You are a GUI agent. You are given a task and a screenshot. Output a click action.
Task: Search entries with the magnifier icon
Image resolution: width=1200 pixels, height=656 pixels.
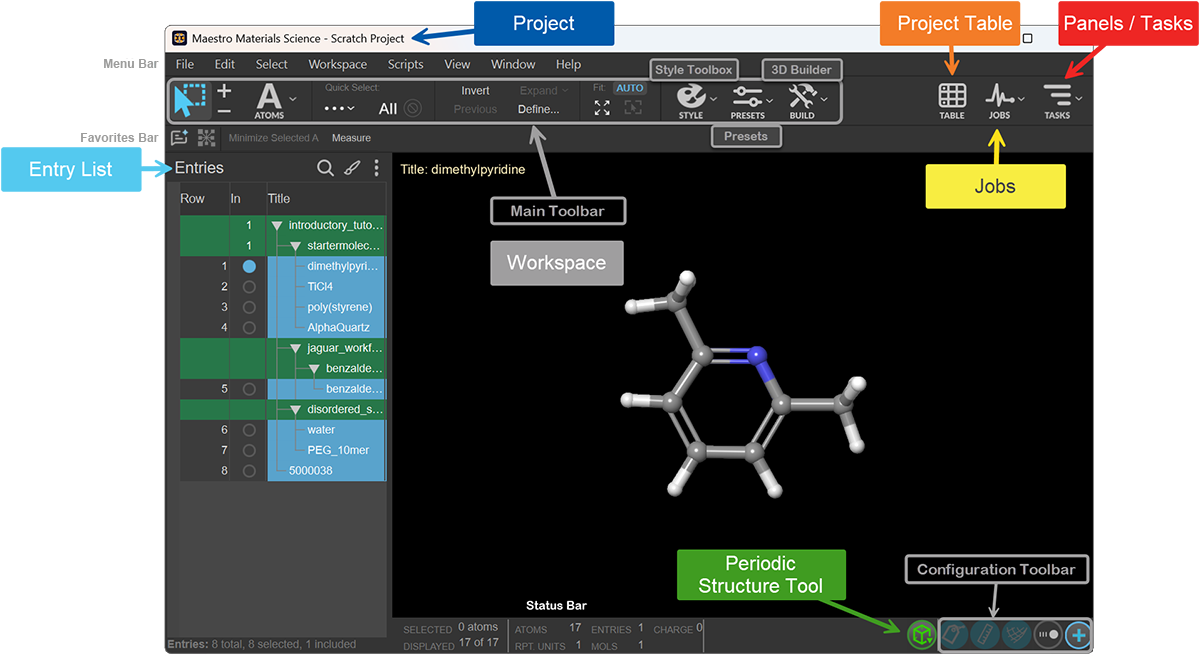coord(325,168)
